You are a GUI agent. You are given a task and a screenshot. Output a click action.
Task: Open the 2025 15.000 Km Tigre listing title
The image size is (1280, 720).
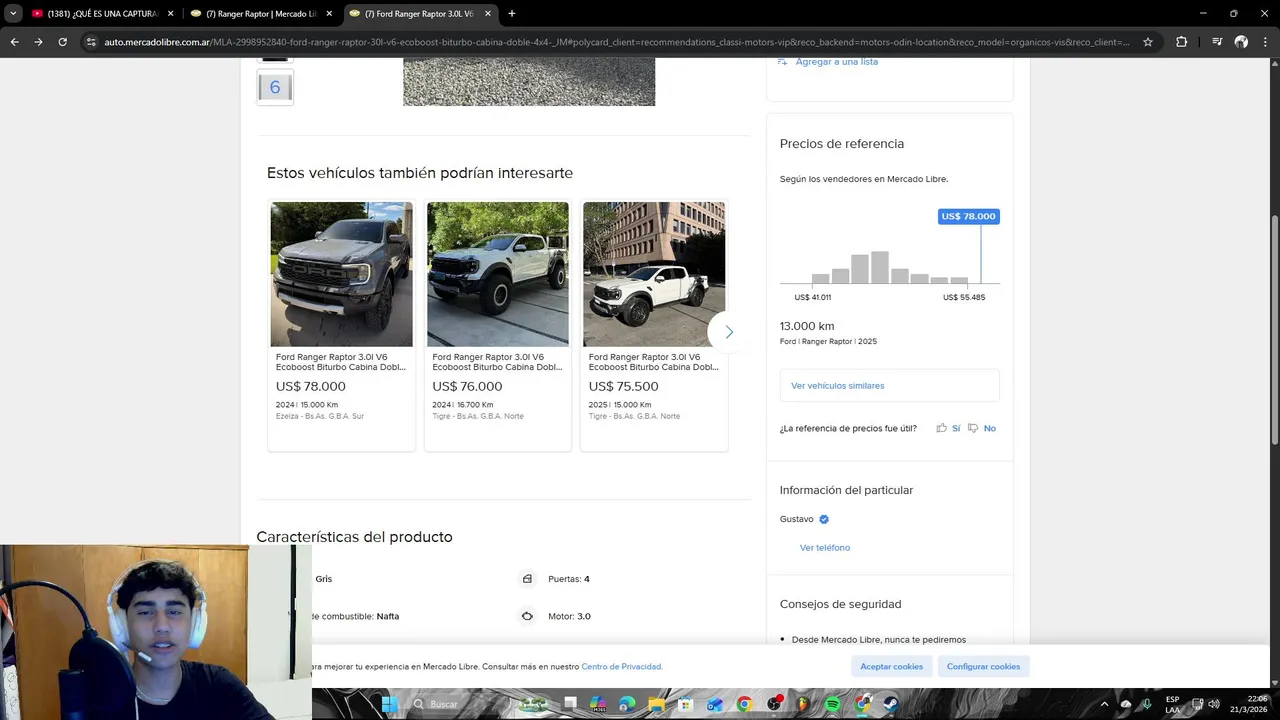pyautogui.click(x=653, y=362)
